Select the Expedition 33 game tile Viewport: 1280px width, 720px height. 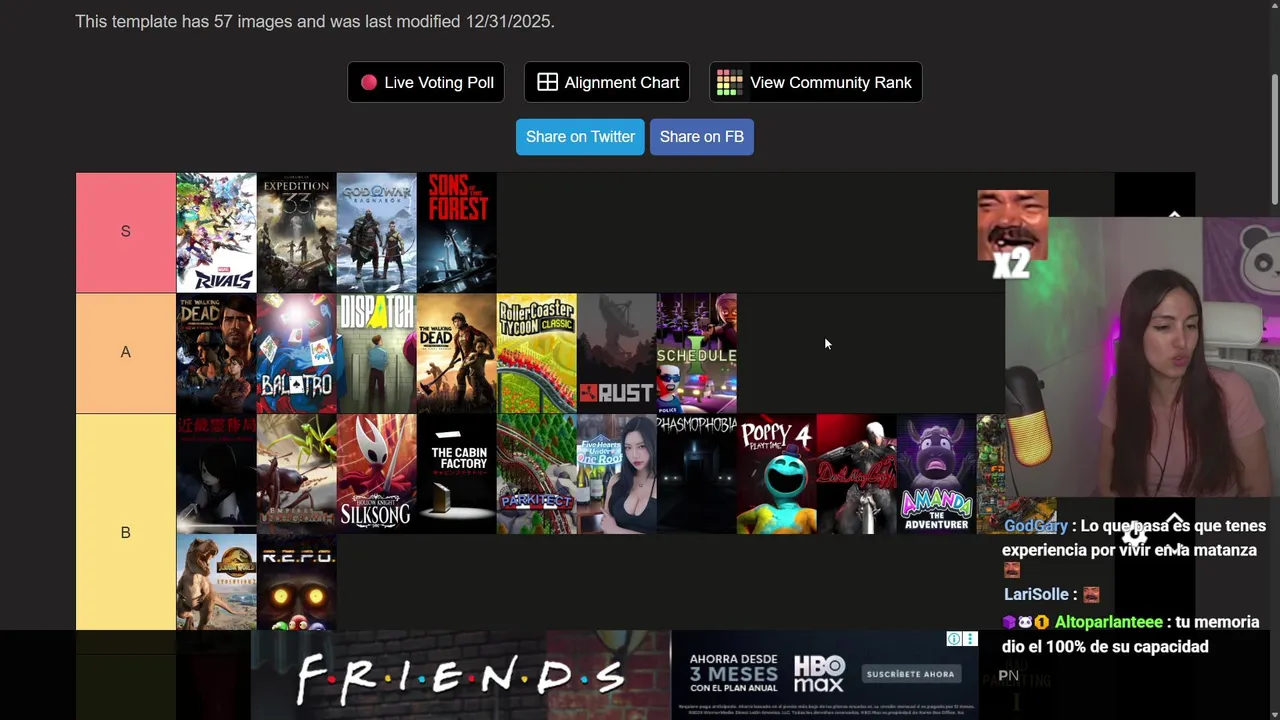pyautogui.click(x=297, y=233)
